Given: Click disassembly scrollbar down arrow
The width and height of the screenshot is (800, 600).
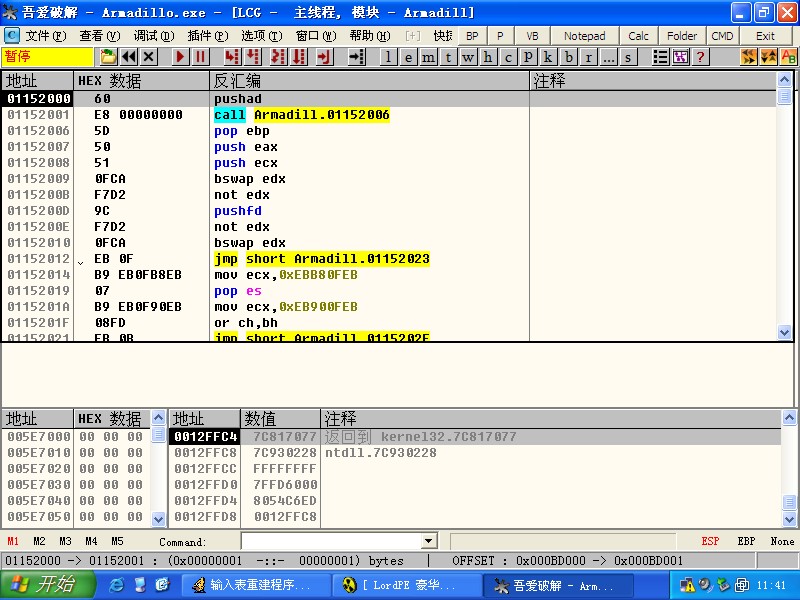Looking at the screenshot, I should coord(785,332).
